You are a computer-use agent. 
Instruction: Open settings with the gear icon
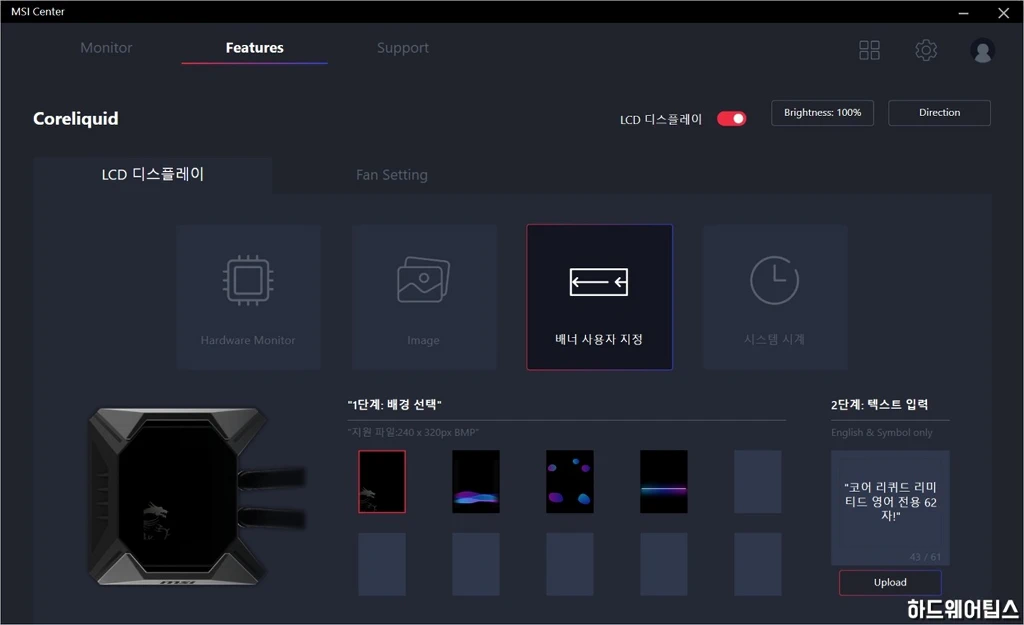(926, 50)
